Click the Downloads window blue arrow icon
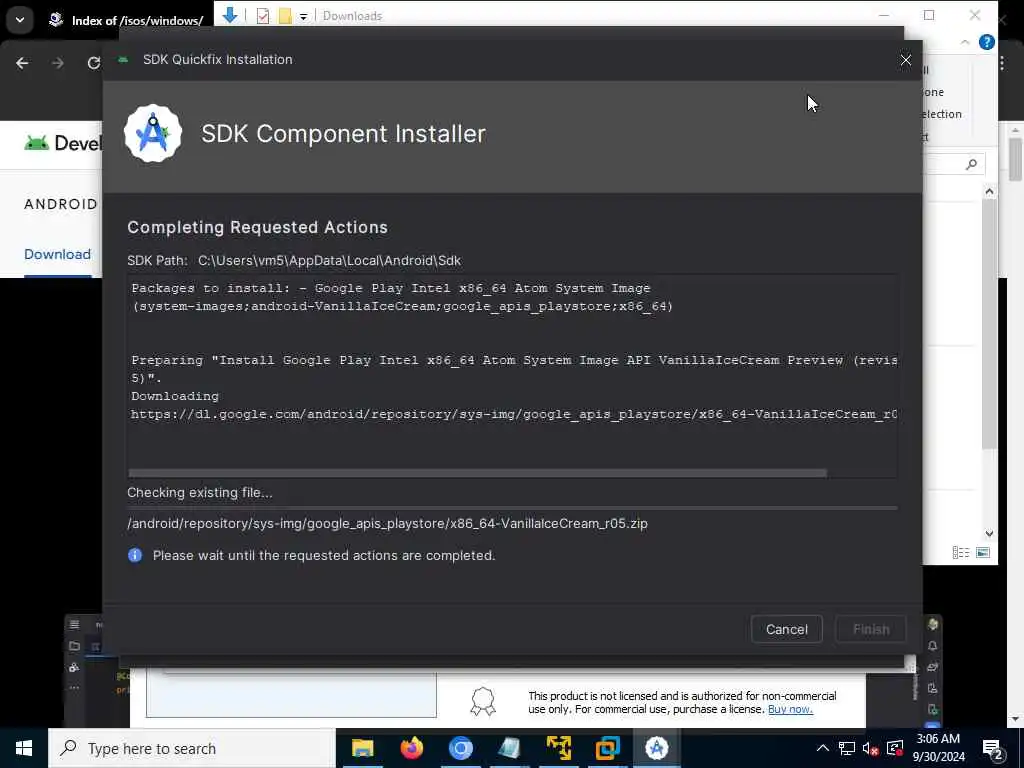Viewport: 1024px width, 768px height. tap(230, 15)
